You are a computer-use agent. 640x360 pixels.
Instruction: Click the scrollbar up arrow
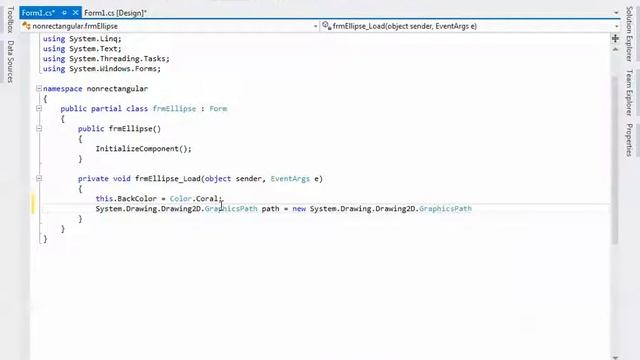[615, 49]
